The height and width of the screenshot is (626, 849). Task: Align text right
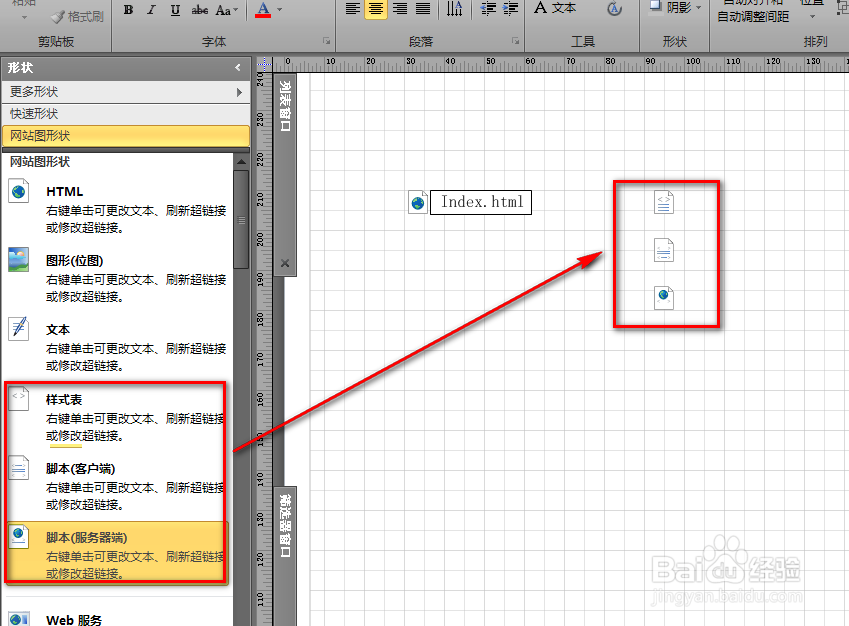click(x=400, y=9)
